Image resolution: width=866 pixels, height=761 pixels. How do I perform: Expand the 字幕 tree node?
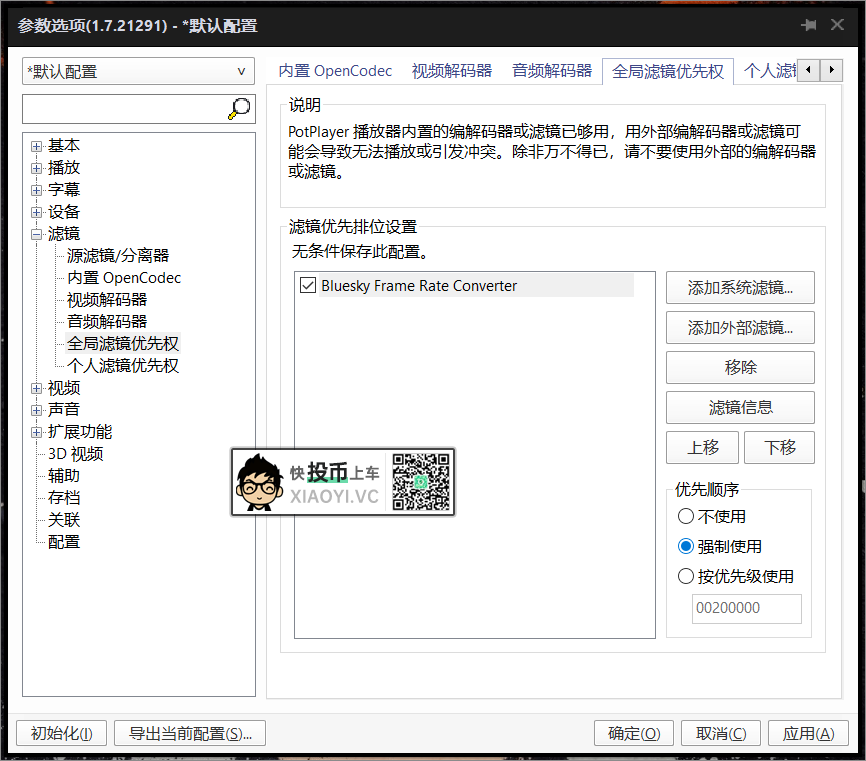coord(36,190)
